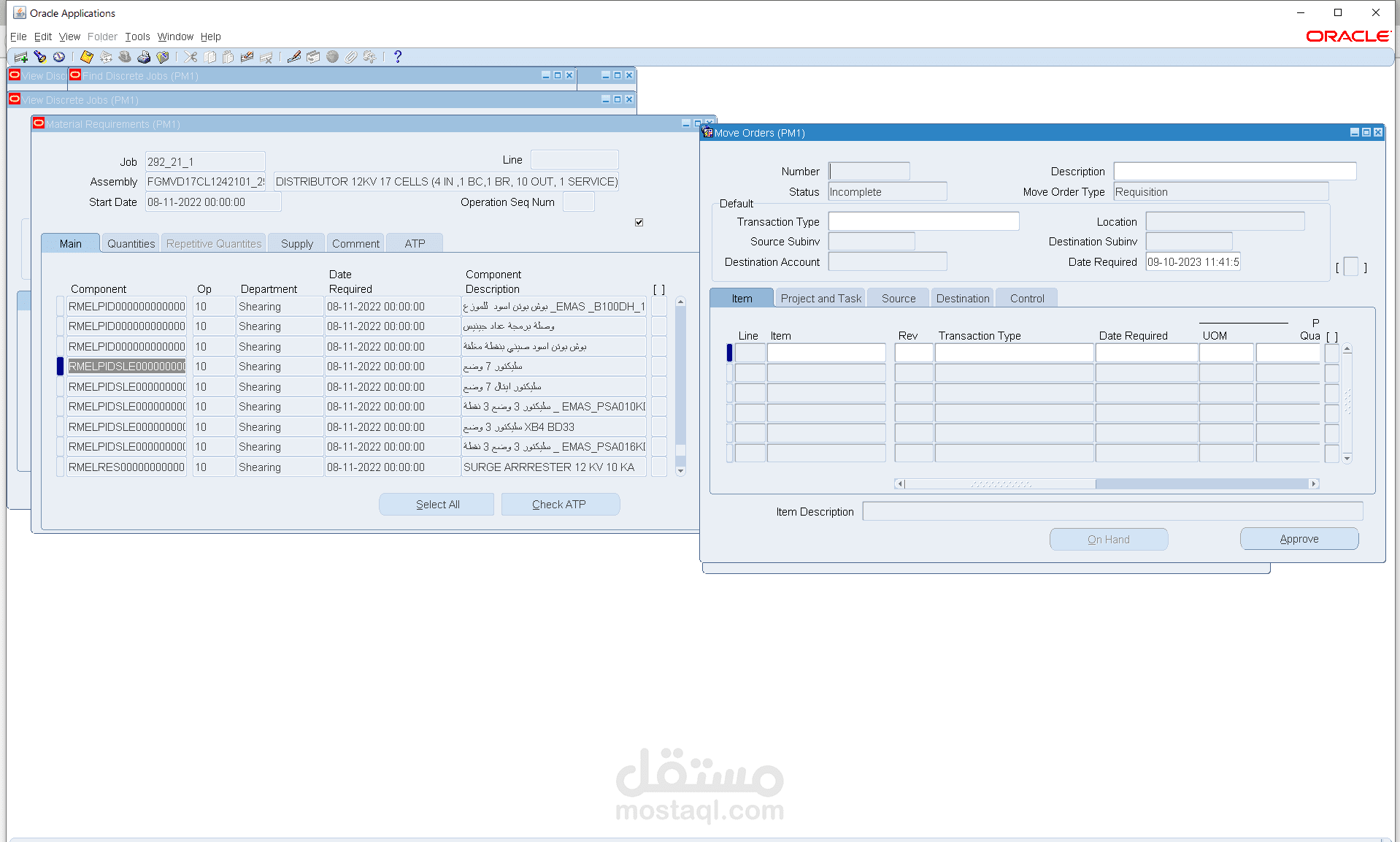Click the Find Discrete Jobs window icon
The height and width of the screenshot is (842, 1400).
pos(74,74)
